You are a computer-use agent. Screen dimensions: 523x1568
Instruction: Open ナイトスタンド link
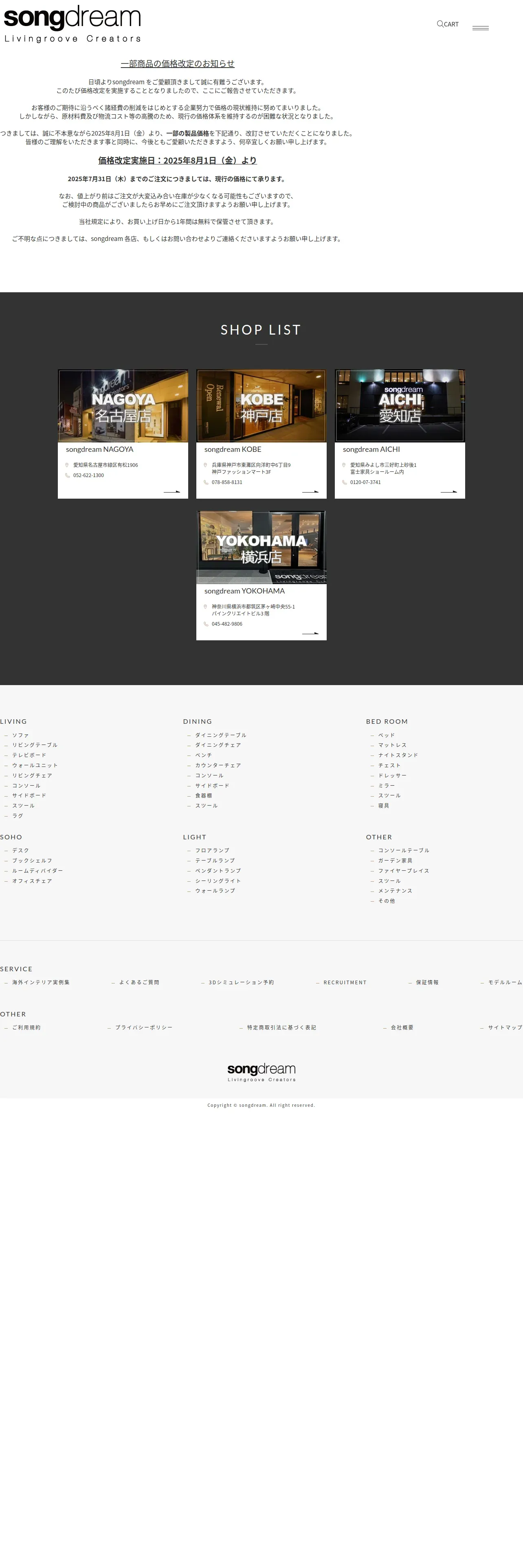click(398, 755)
